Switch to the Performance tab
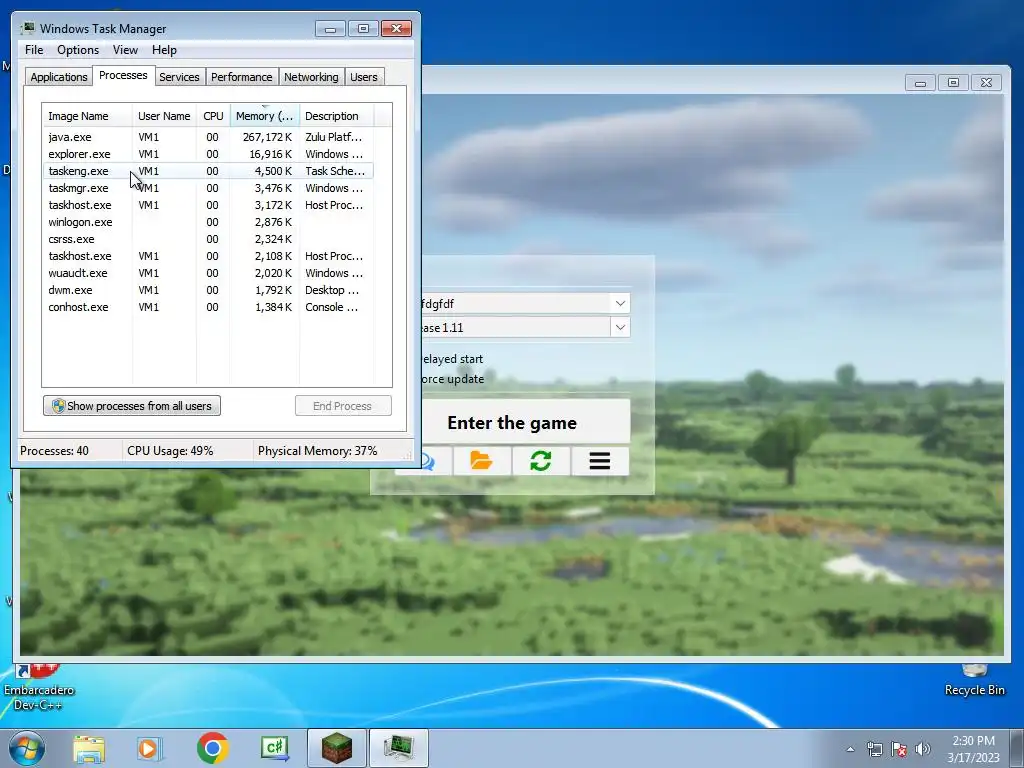The image size is (1024, 768). point(242,77)
